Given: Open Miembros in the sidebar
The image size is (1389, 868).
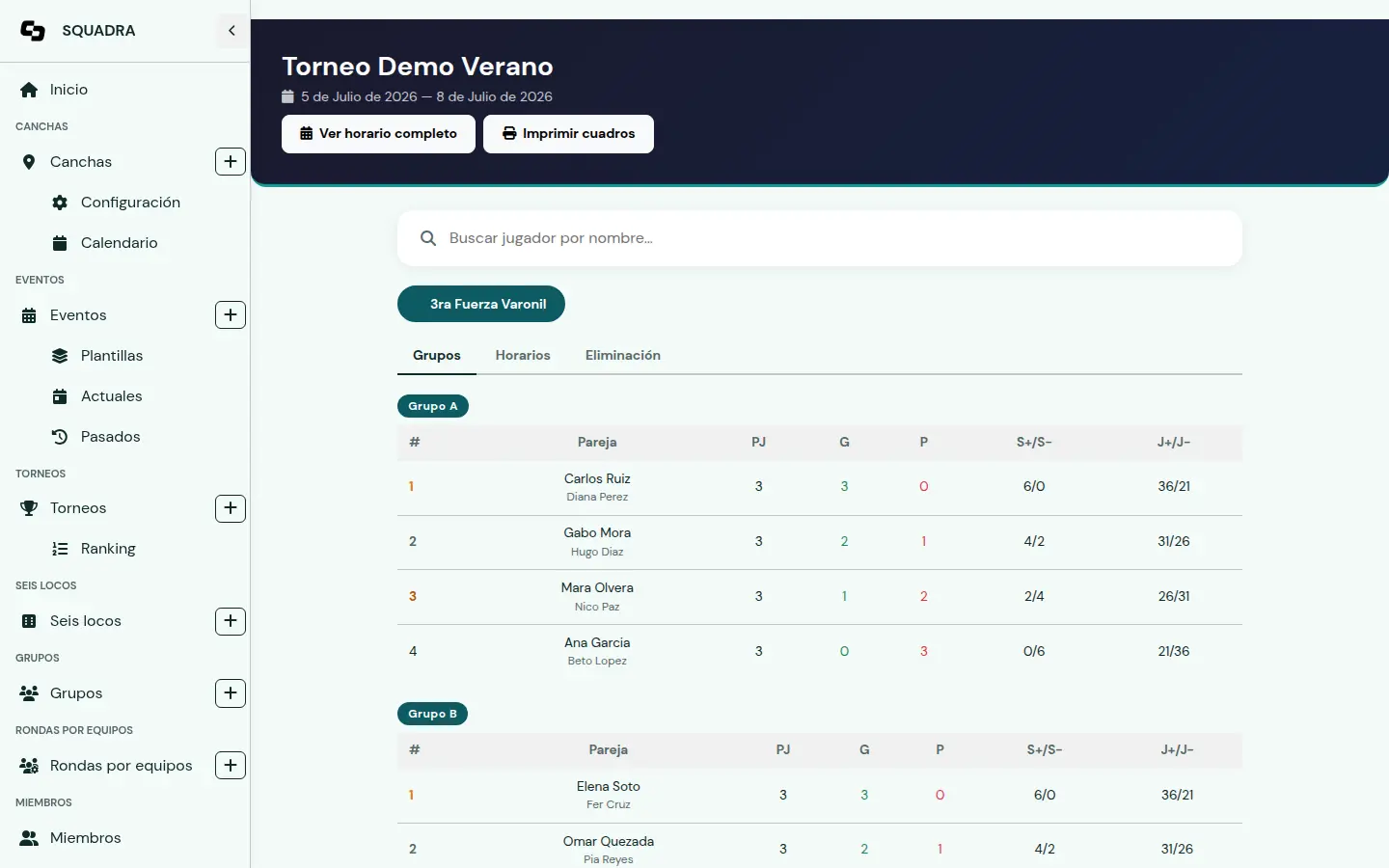Looking at the screenshot, I should click(x=85, y=838).
